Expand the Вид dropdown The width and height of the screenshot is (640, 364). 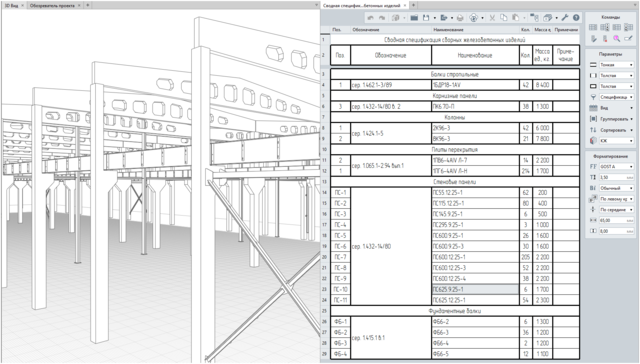point(616,108)
